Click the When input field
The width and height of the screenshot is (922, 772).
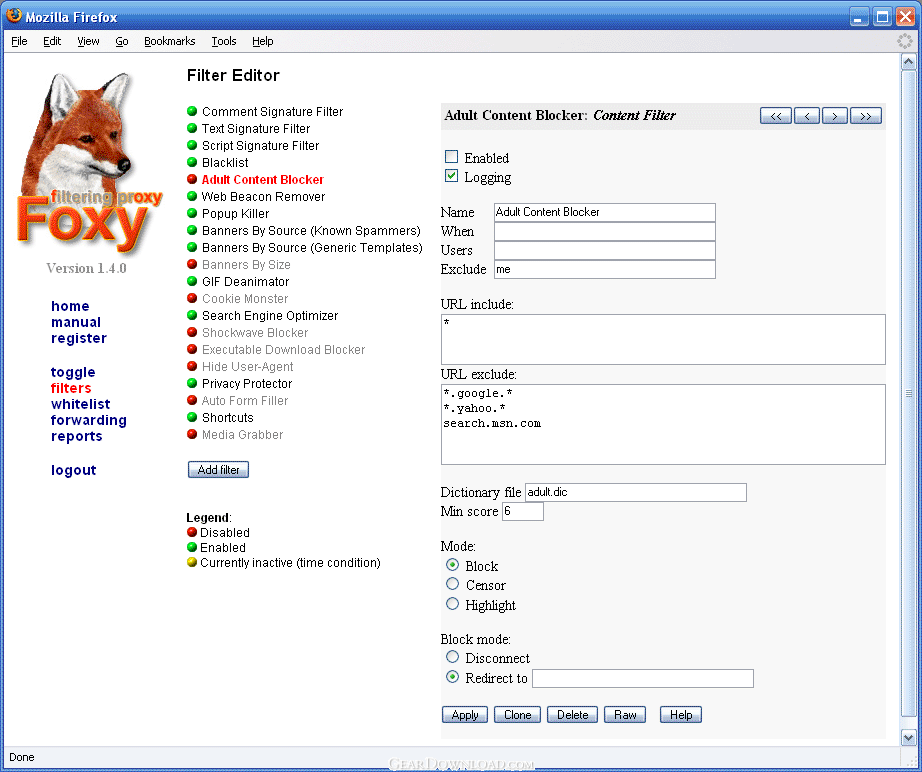click(x=604, y=231)
